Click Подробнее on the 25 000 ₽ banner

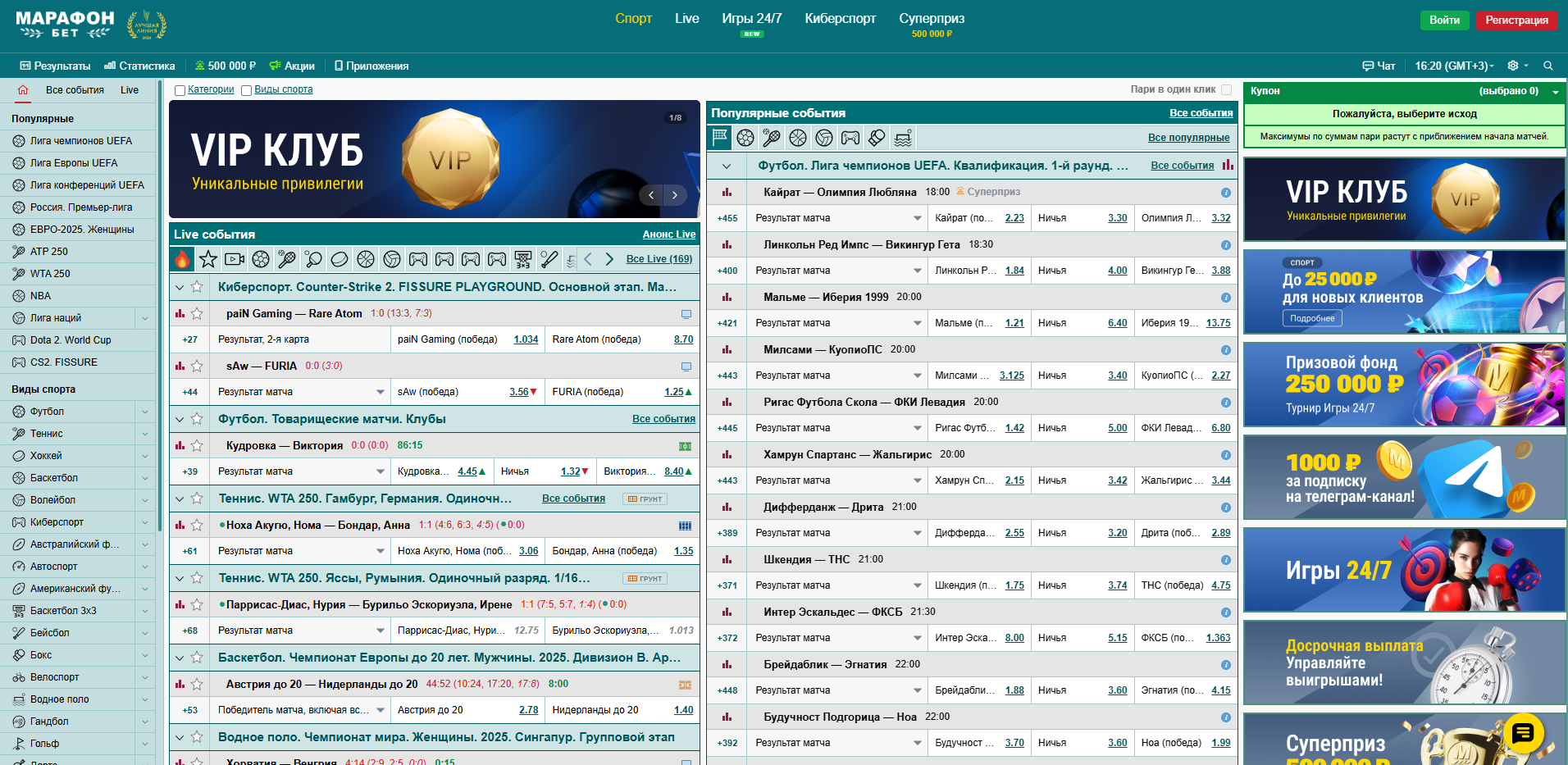tap(1312, 318)
